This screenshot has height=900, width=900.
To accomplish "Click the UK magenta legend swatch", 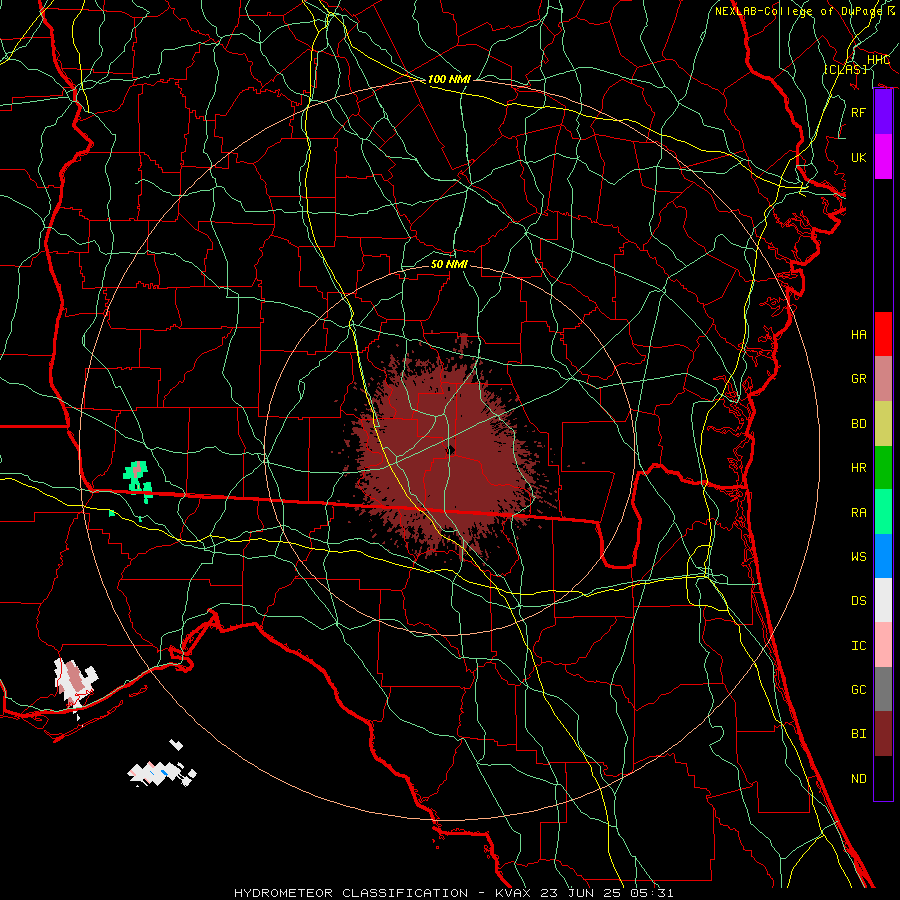I will click(883, 157).
